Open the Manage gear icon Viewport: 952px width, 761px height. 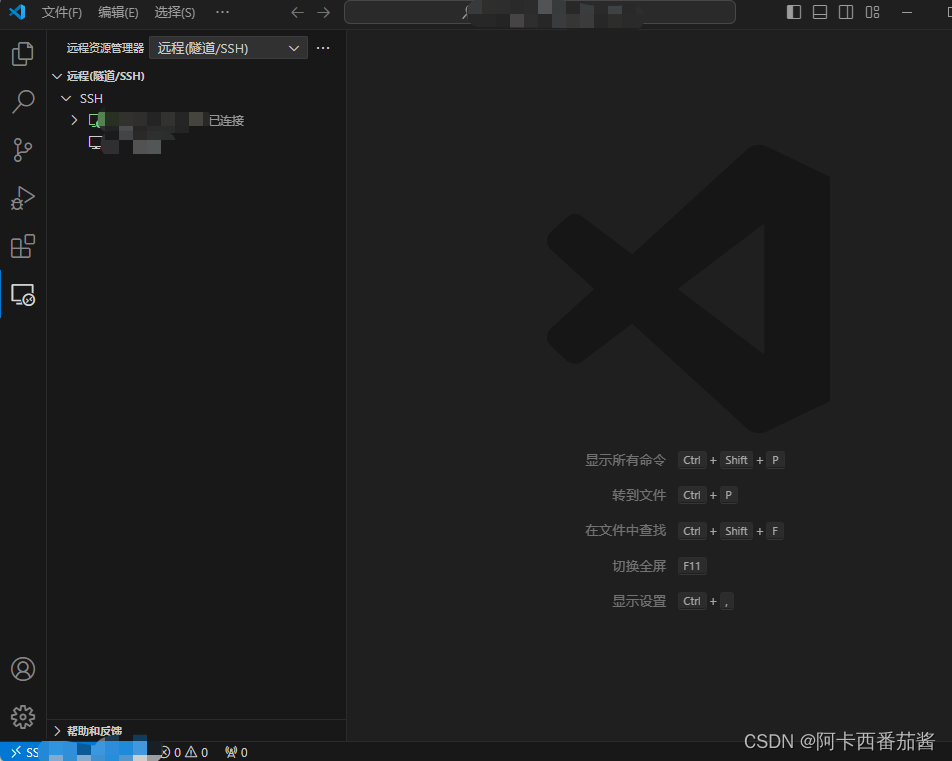(23, 717)
